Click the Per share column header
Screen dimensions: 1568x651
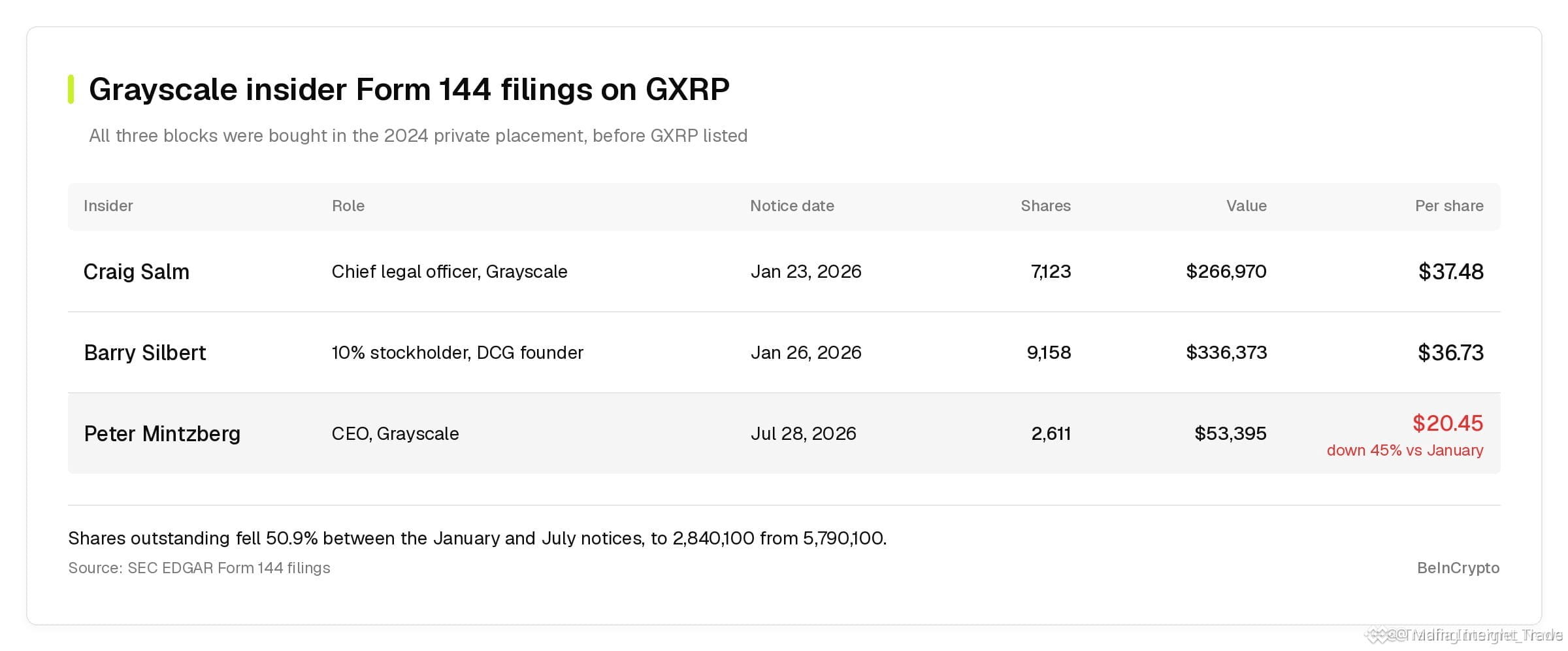[x=1449, y=206]
